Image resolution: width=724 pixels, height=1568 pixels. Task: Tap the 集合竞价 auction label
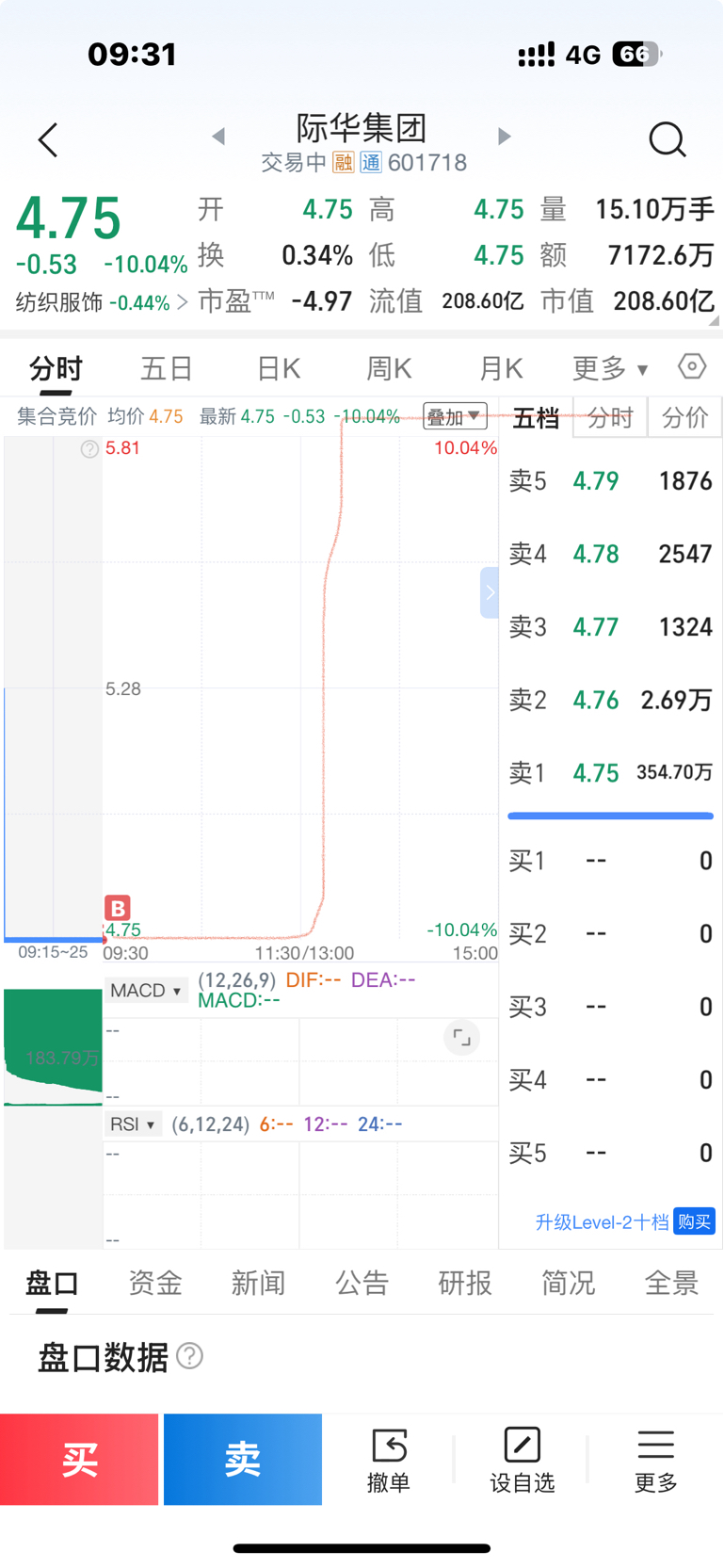click(x=56, y=416)
